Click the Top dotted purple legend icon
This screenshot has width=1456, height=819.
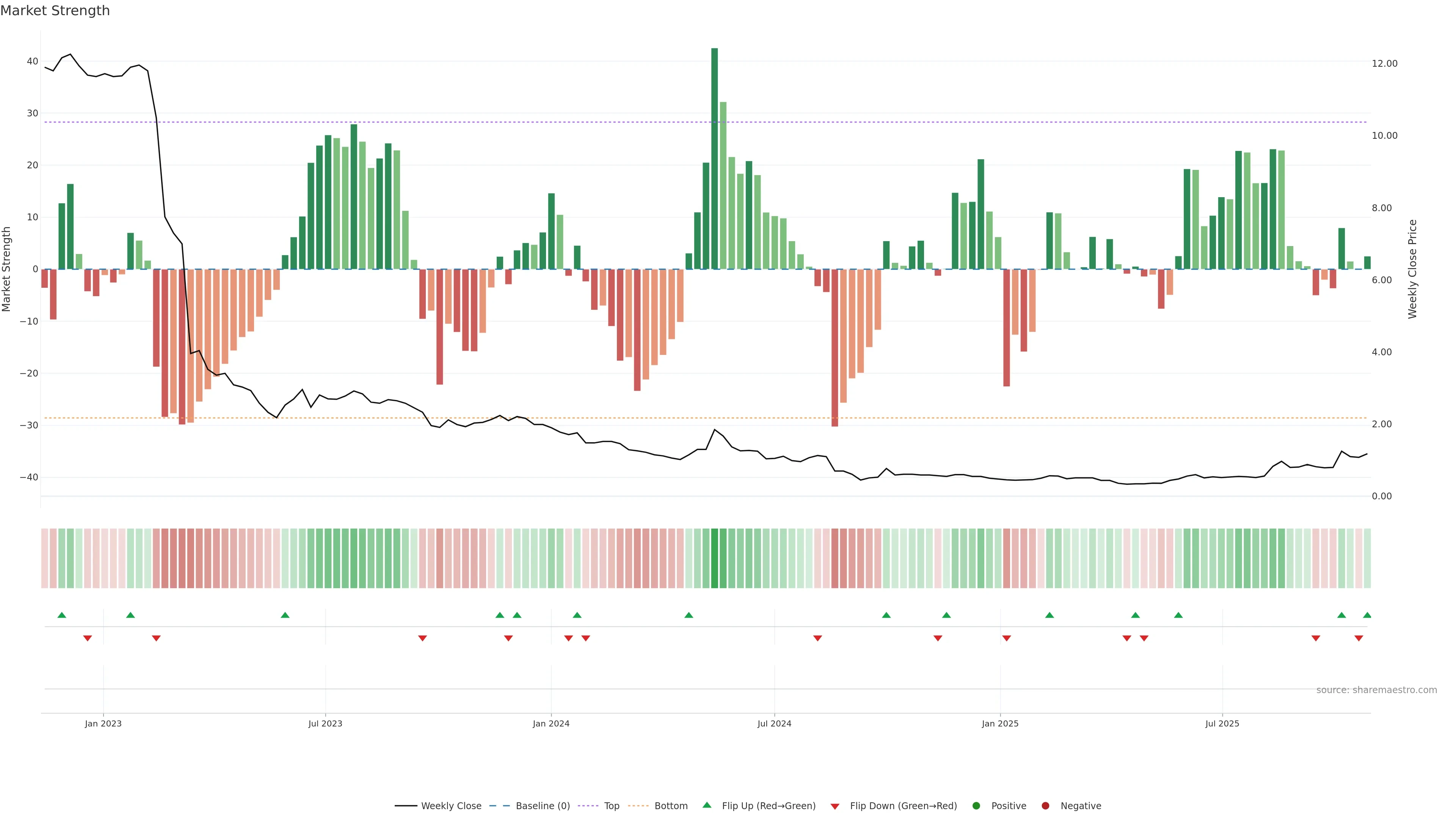tap(588, 806)
